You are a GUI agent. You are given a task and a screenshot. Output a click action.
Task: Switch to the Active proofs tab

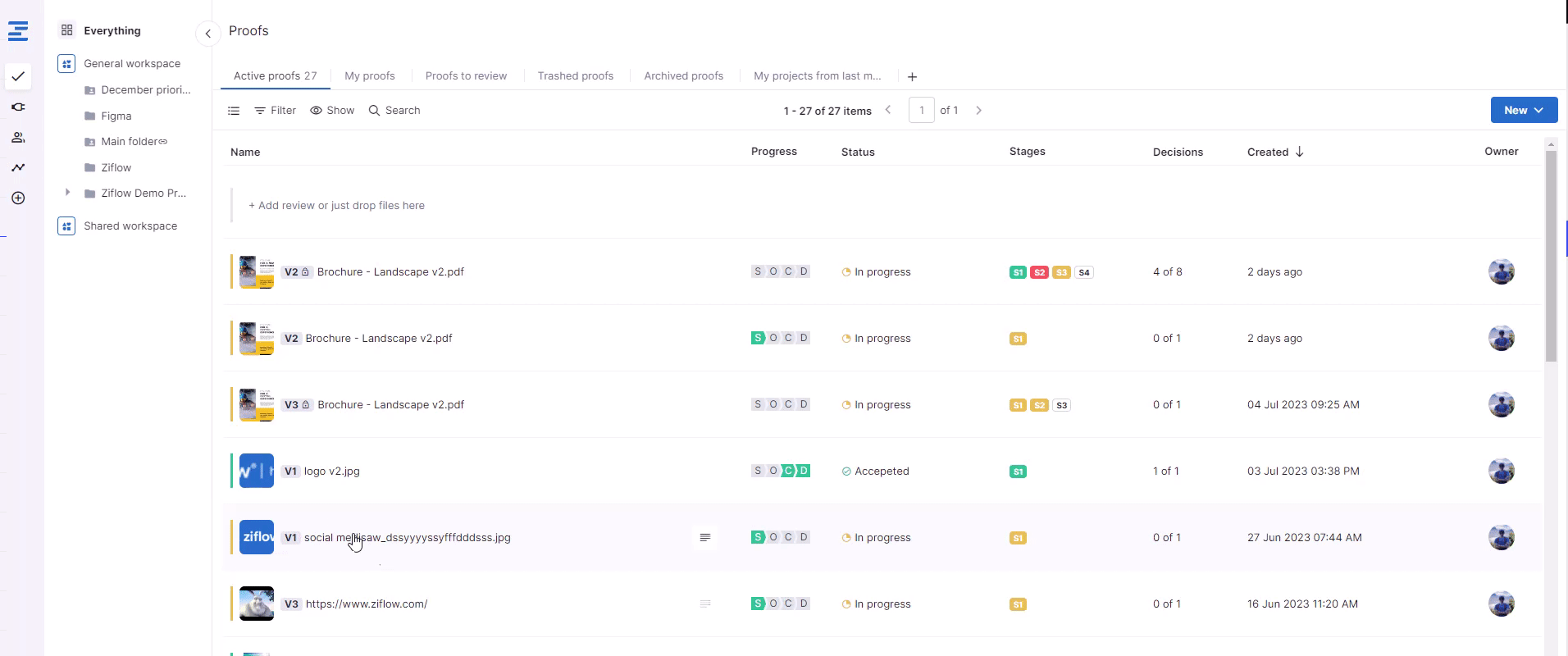pyautogui.click(x=275, y=75)
